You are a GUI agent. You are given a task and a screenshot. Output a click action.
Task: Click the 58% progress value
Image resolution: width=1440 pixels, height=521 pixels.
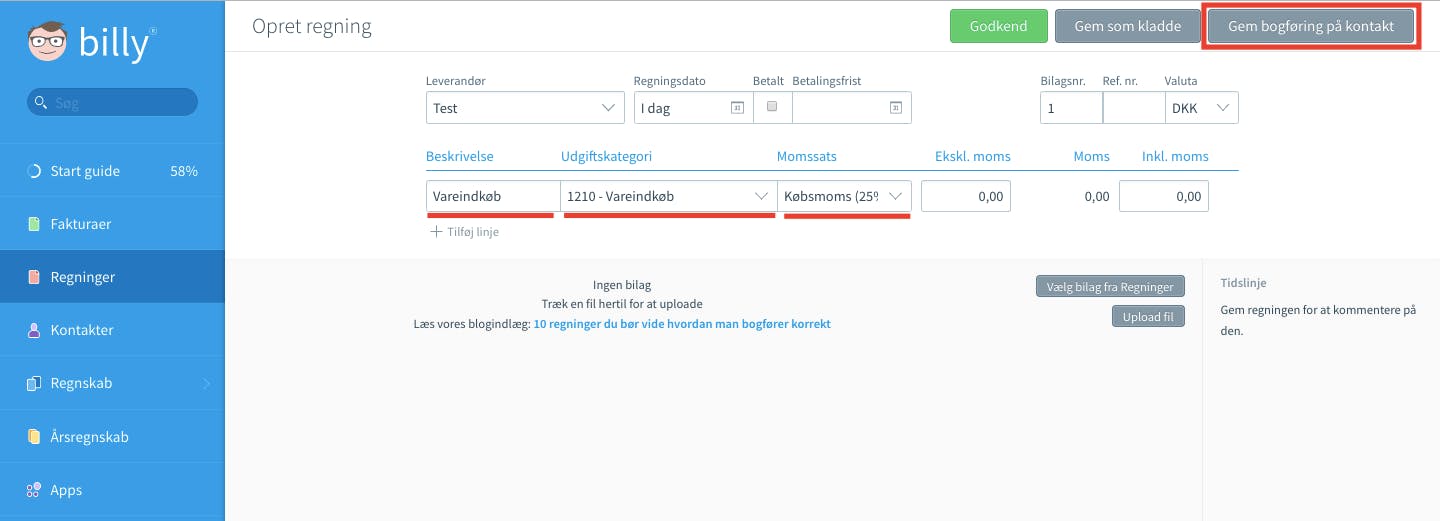pos(184,171)
